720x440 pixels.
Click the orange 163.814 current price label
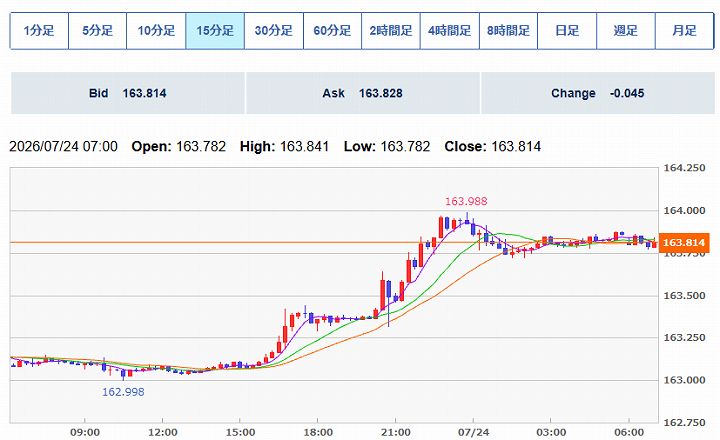(x=684, y=243)
